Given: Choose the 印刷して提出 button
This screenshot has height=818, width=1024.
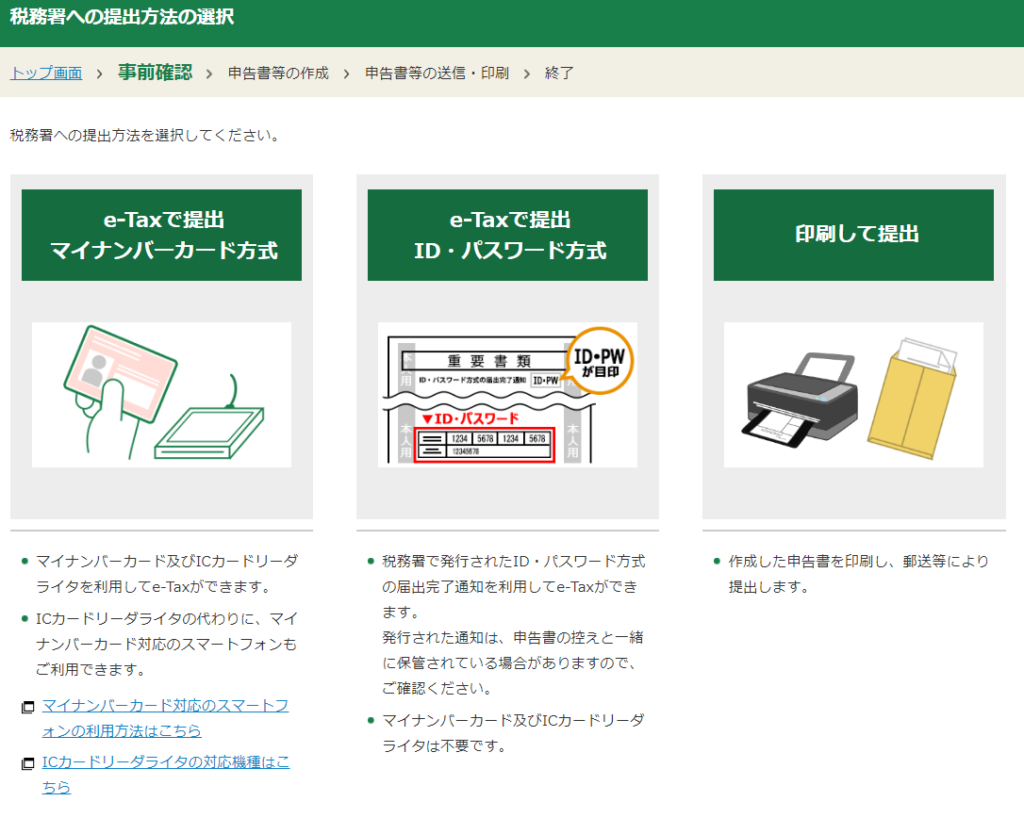Looking at the screenshot, I should 854,235.
